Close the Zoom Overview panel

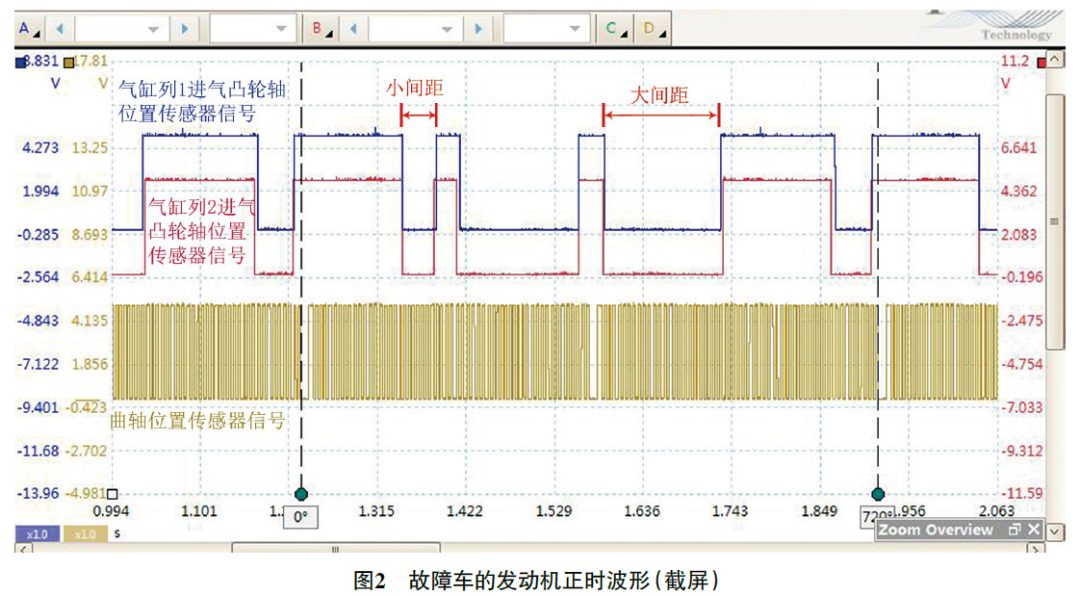[1033, 530]
